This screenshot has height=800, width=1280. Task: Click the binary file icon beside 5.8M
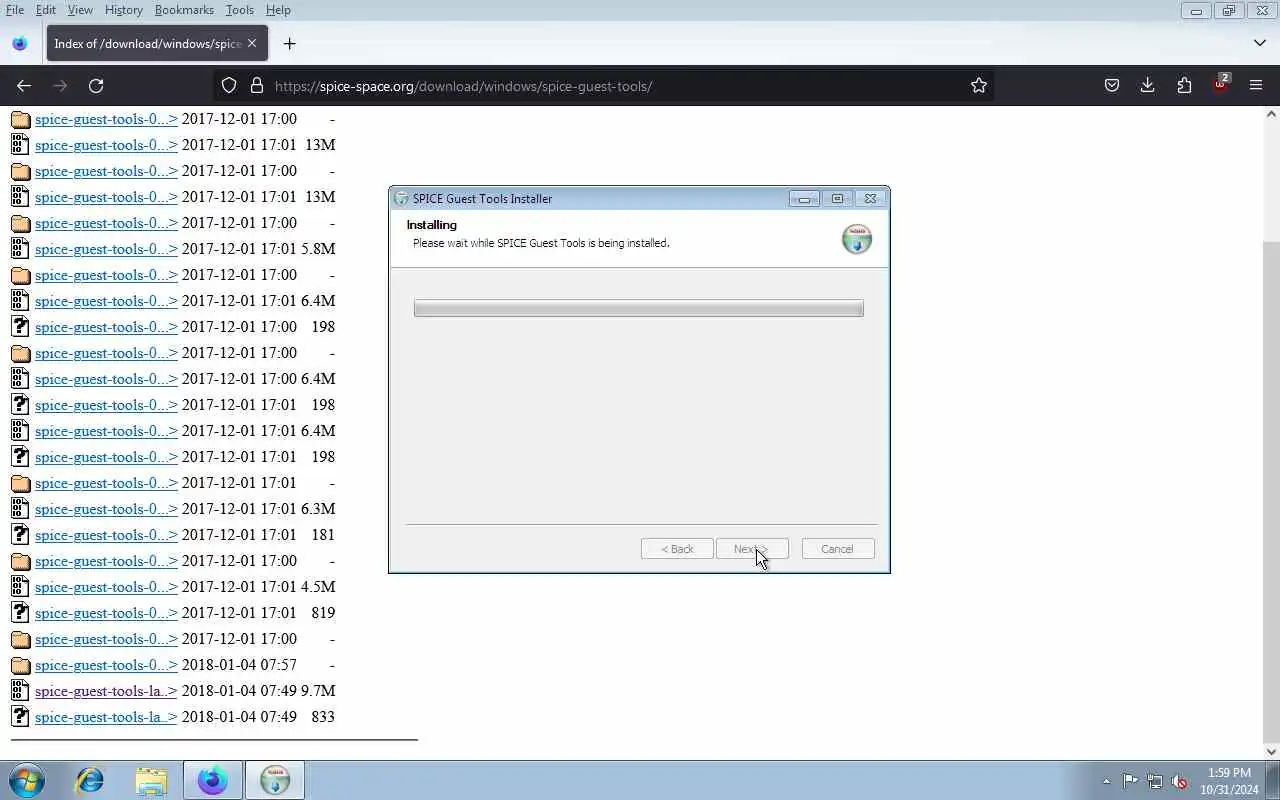pos(20,249)
